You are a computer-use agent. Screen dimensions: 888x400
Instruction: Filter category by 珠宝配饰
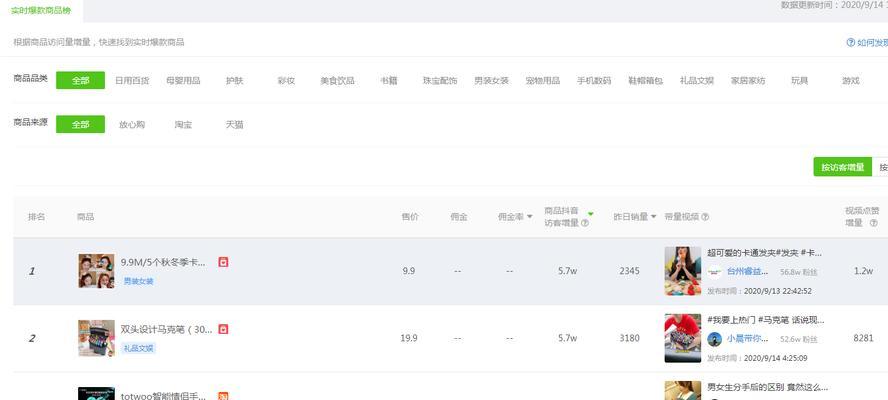tap(440, 80)
